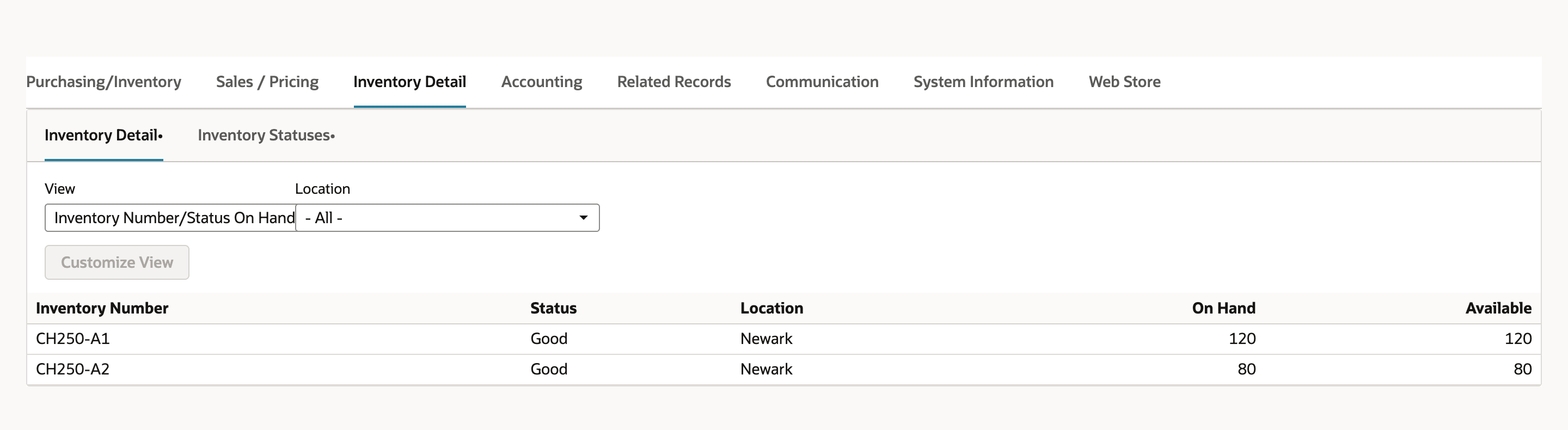The image size is (1568, 430).
Task: Click the Available column header
Action: click(x=1498, y=309)
